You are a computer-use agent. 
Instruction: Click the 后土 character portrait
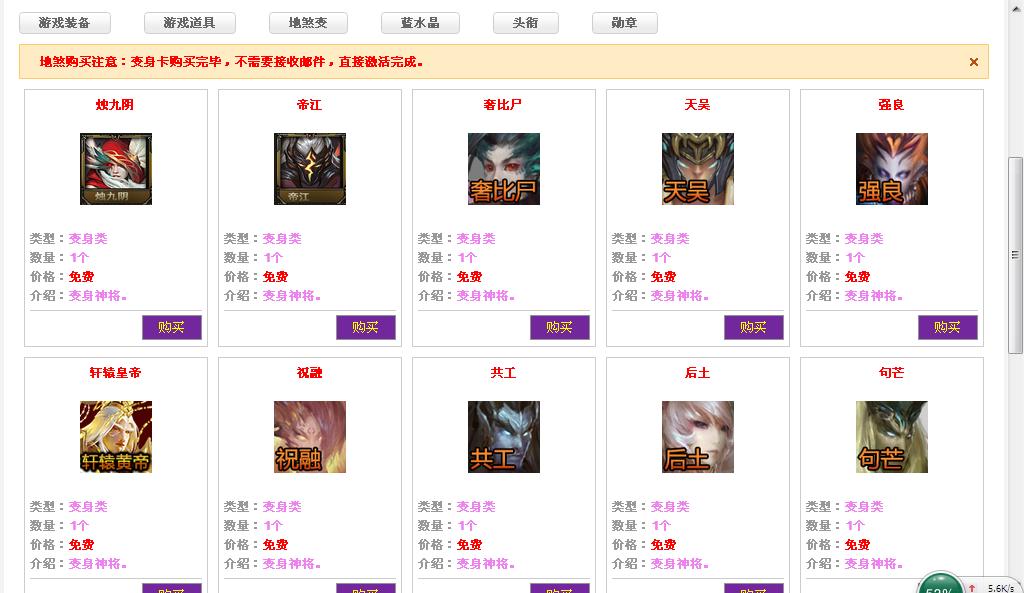click(697, 437)
